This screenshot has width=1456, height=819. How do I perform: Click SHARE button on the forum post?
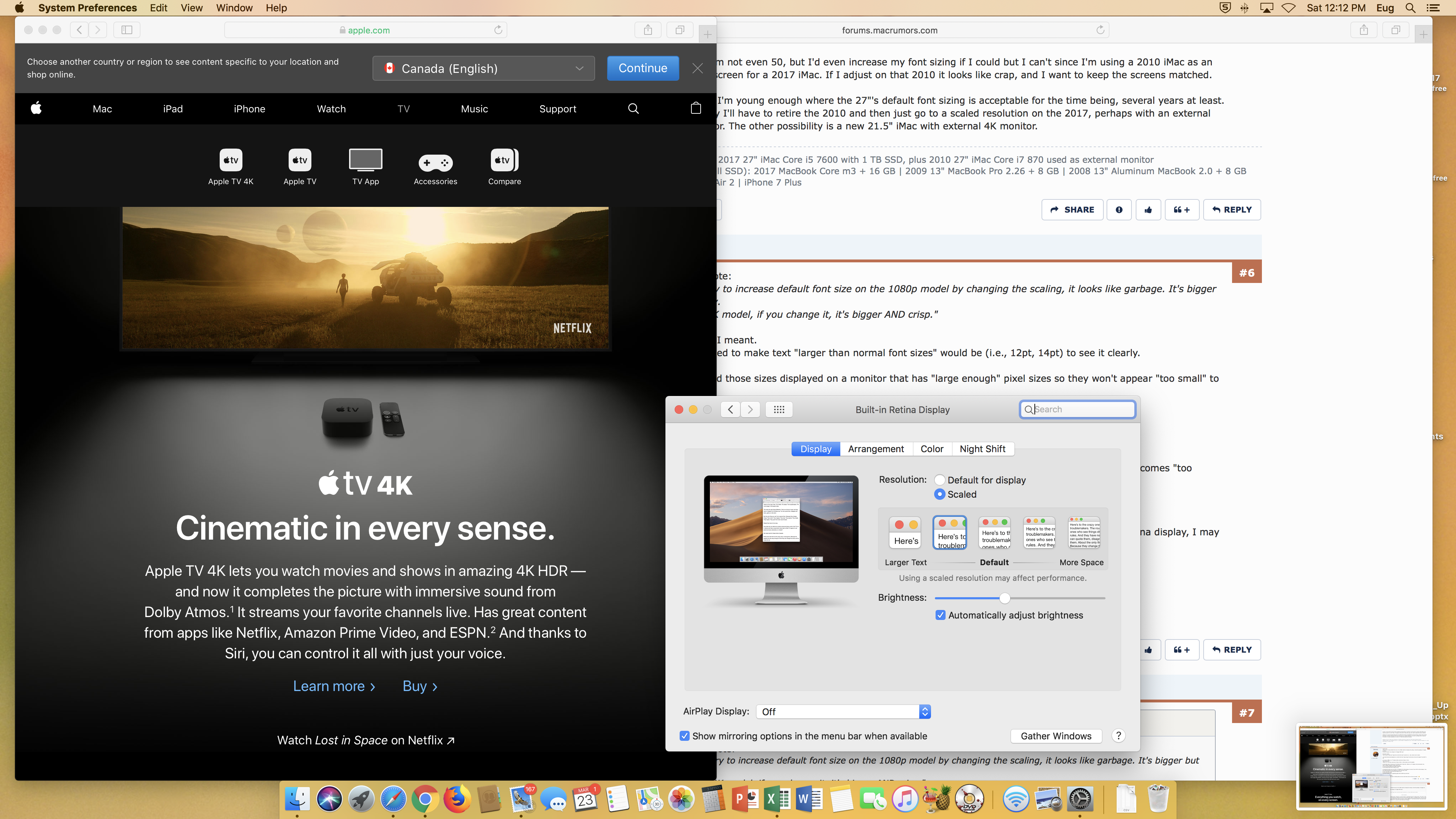pyautogui.click(x=1072, y=210)
